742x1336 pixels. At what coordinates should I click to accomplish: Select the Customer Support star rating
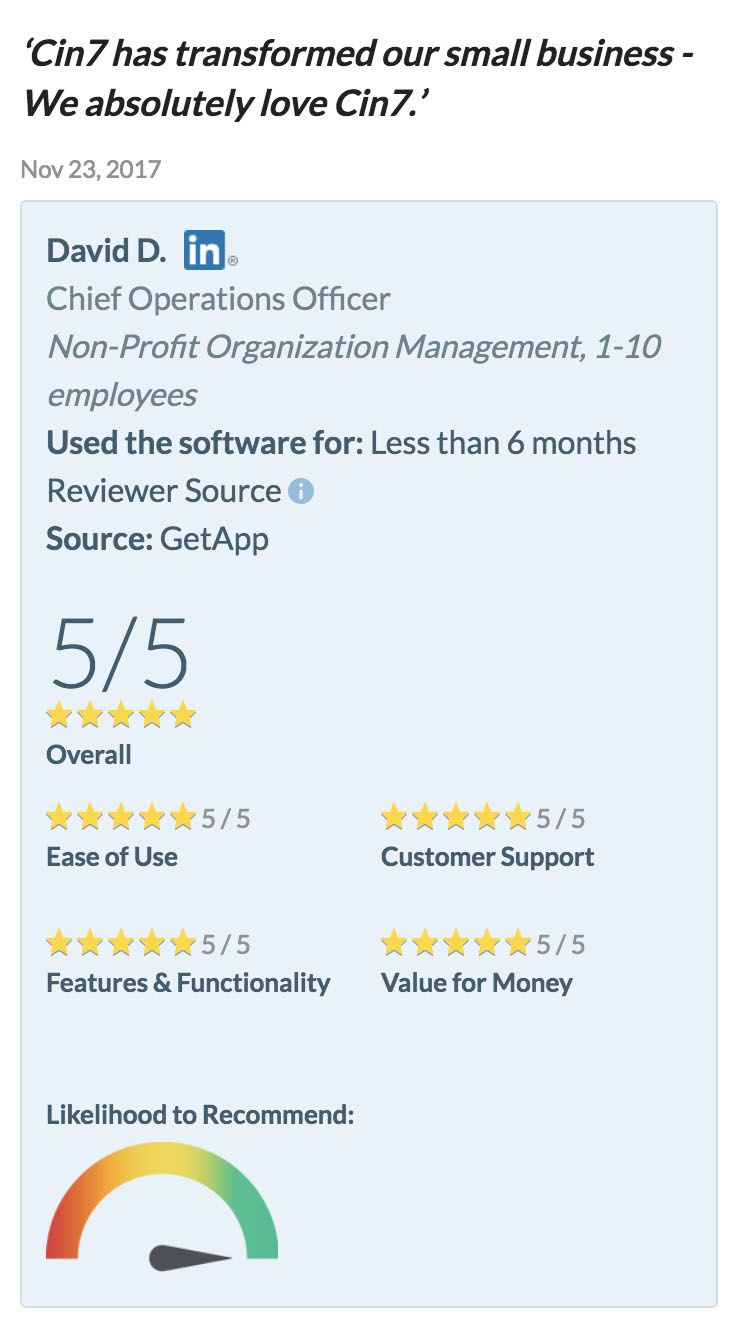tap(456, 818)
